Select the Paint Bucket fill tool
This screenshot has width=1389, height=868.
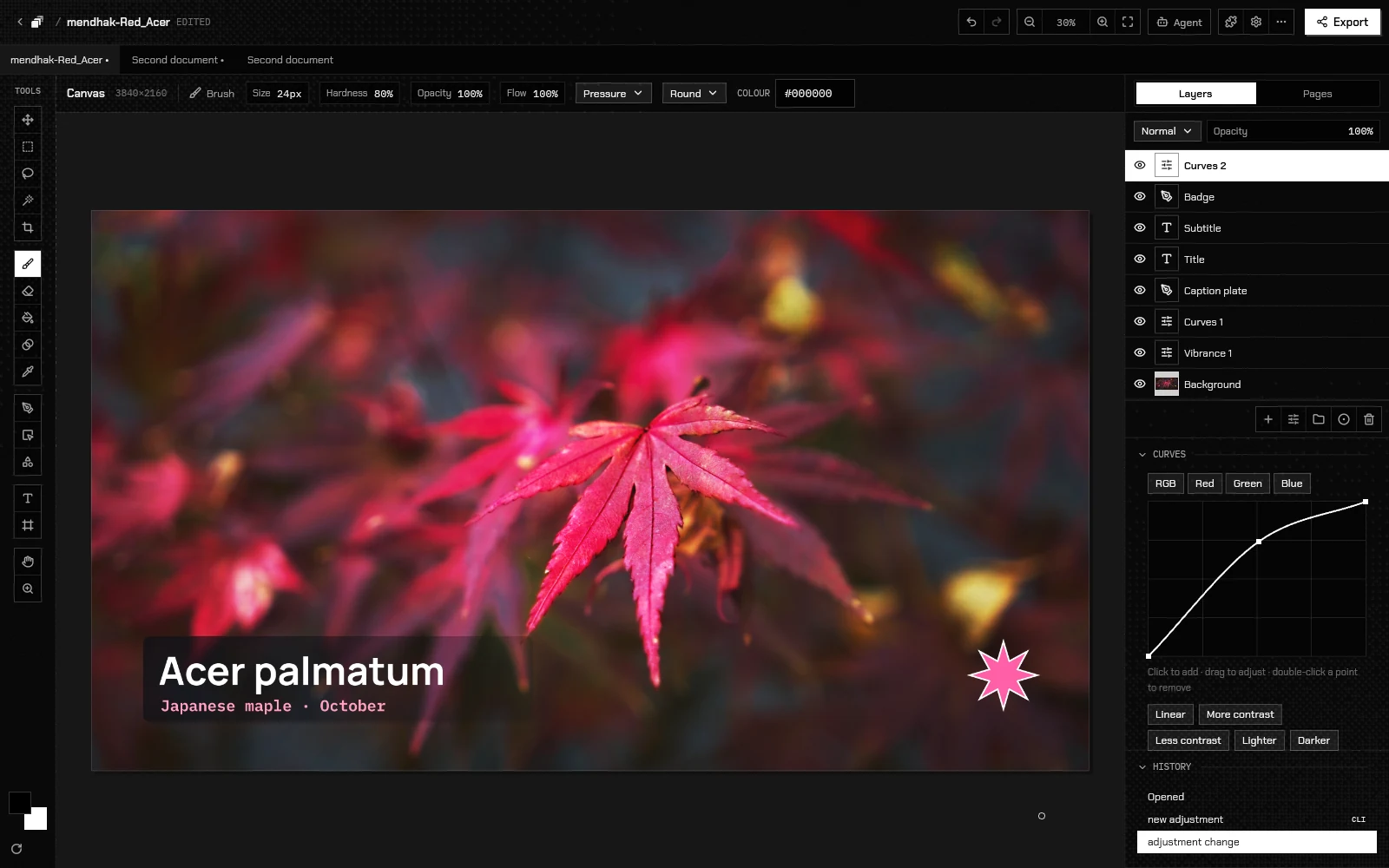point(28,318)
